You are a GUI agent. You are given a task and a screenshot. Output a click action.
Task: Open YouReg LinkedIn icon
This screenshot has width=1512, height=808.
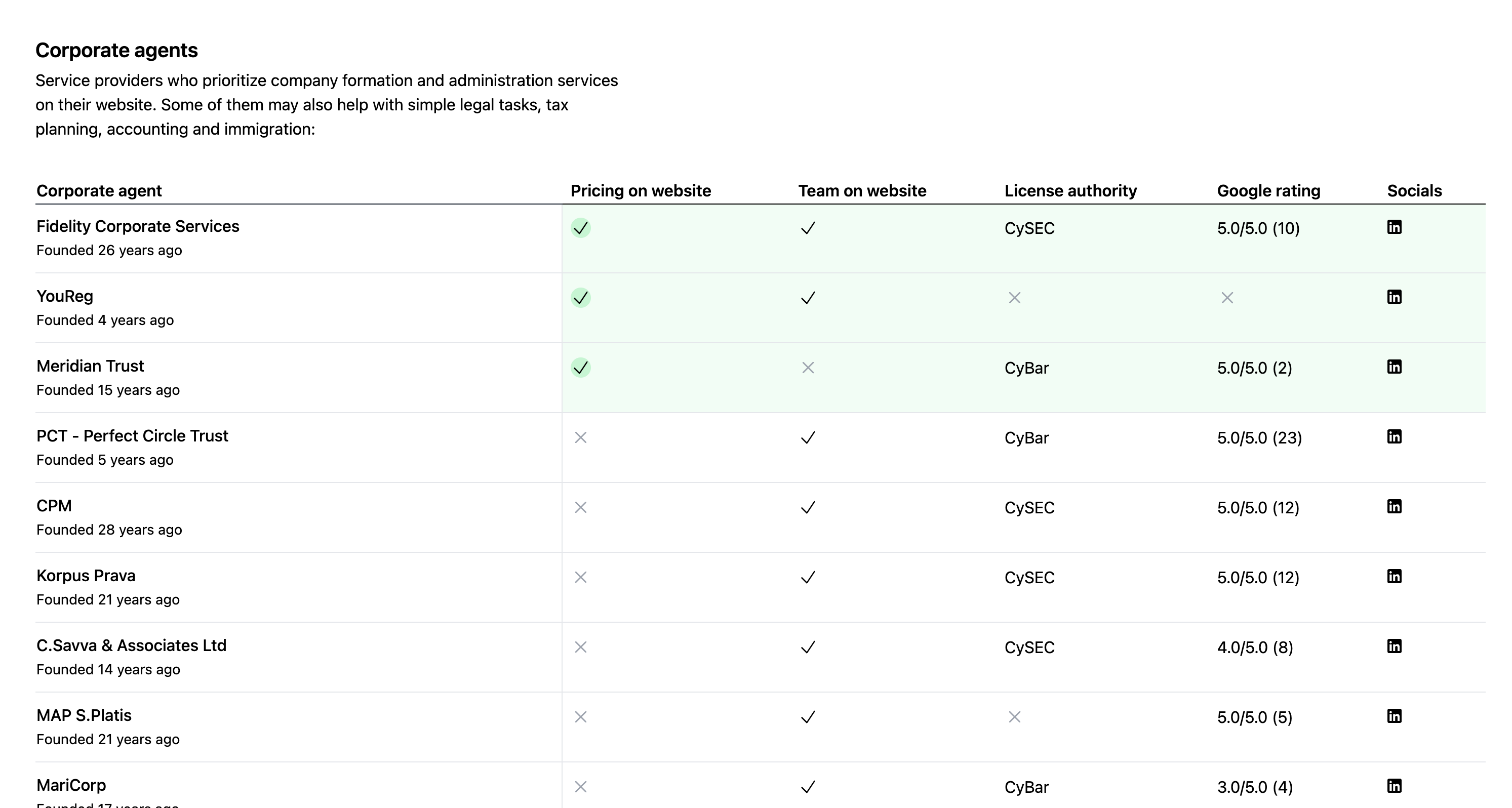[1394, 297]
